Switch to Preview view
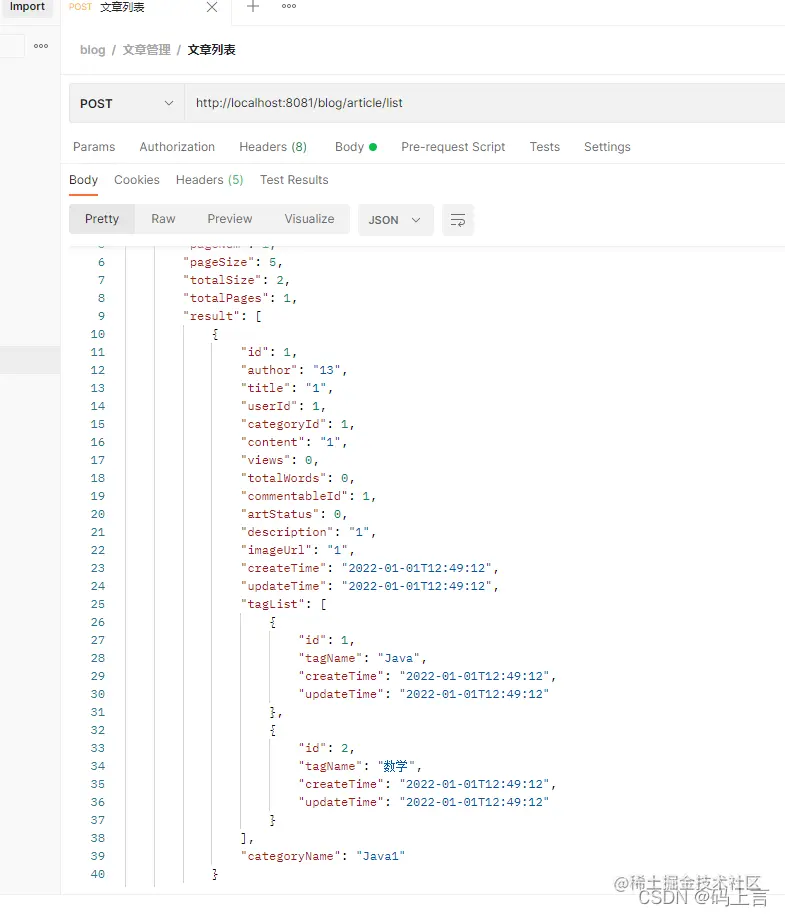The image size is (785, 916). (230, 219)
